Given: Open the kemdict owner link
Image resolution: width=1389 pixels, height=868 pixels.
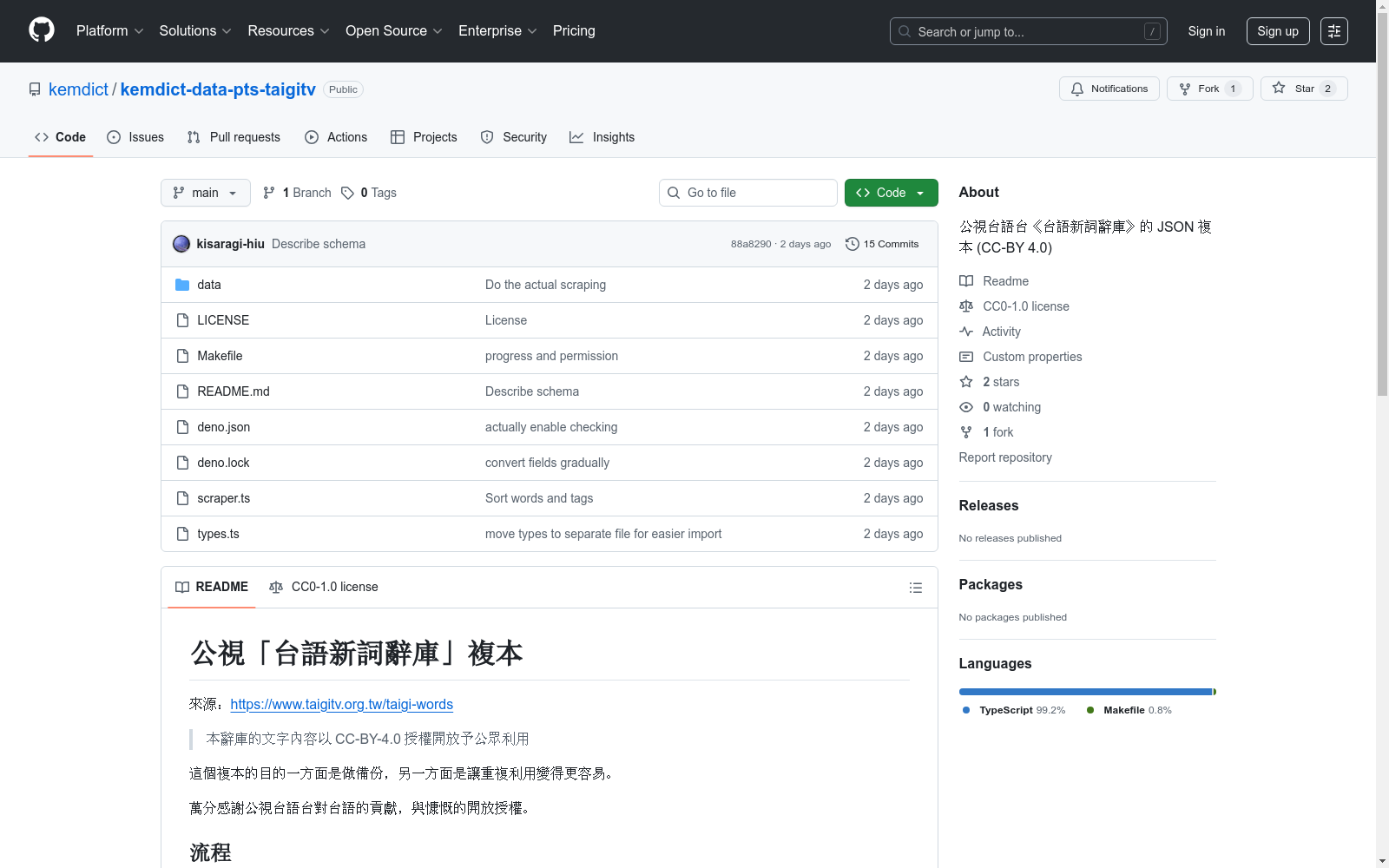Looking at the screenshot, I should click(x=78, y=89).
